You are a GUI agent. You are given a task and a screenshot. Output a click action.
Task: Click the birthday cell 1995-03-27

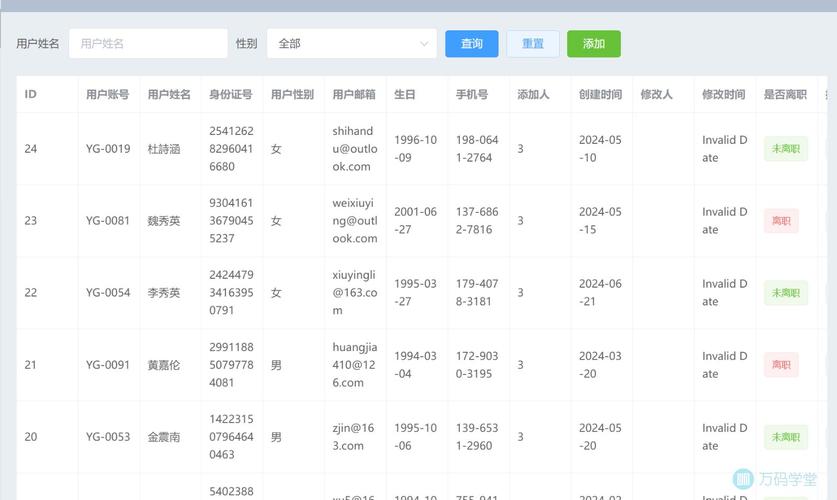pos(415,293)
